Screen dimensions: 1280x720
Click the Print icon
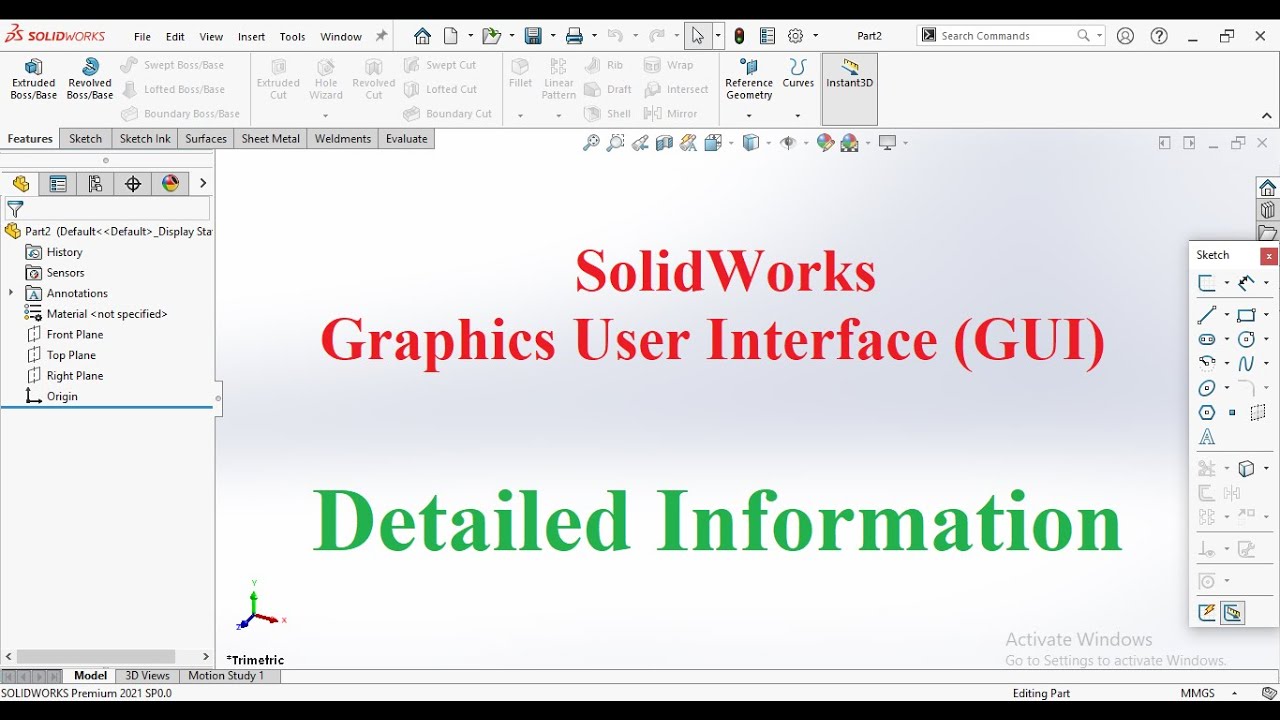pos(574,36)
